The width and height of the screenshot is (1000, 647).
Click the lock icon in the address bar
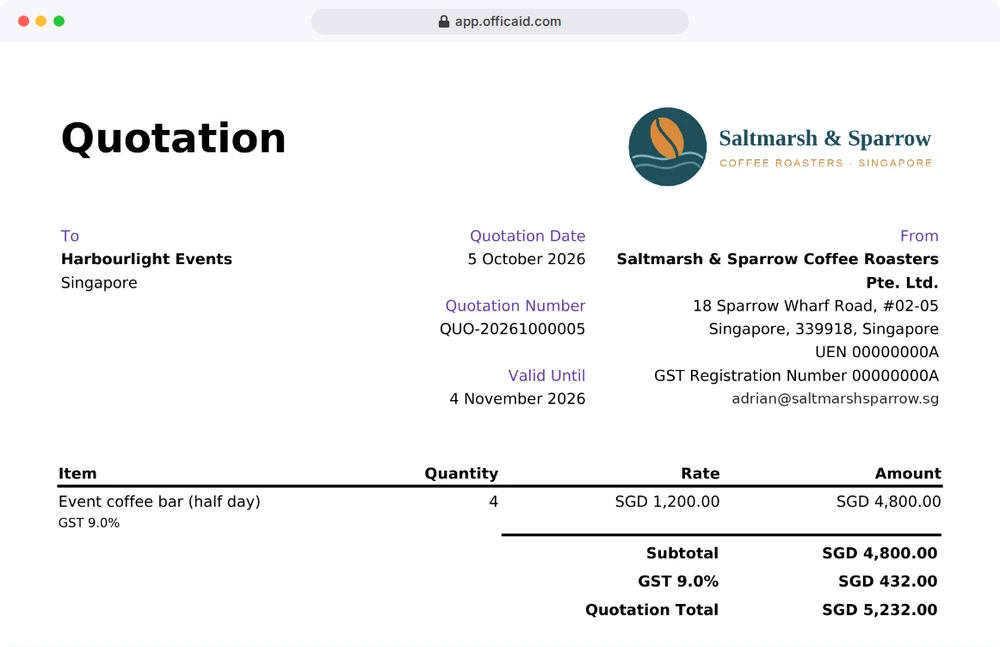click(x=444, y=22)
